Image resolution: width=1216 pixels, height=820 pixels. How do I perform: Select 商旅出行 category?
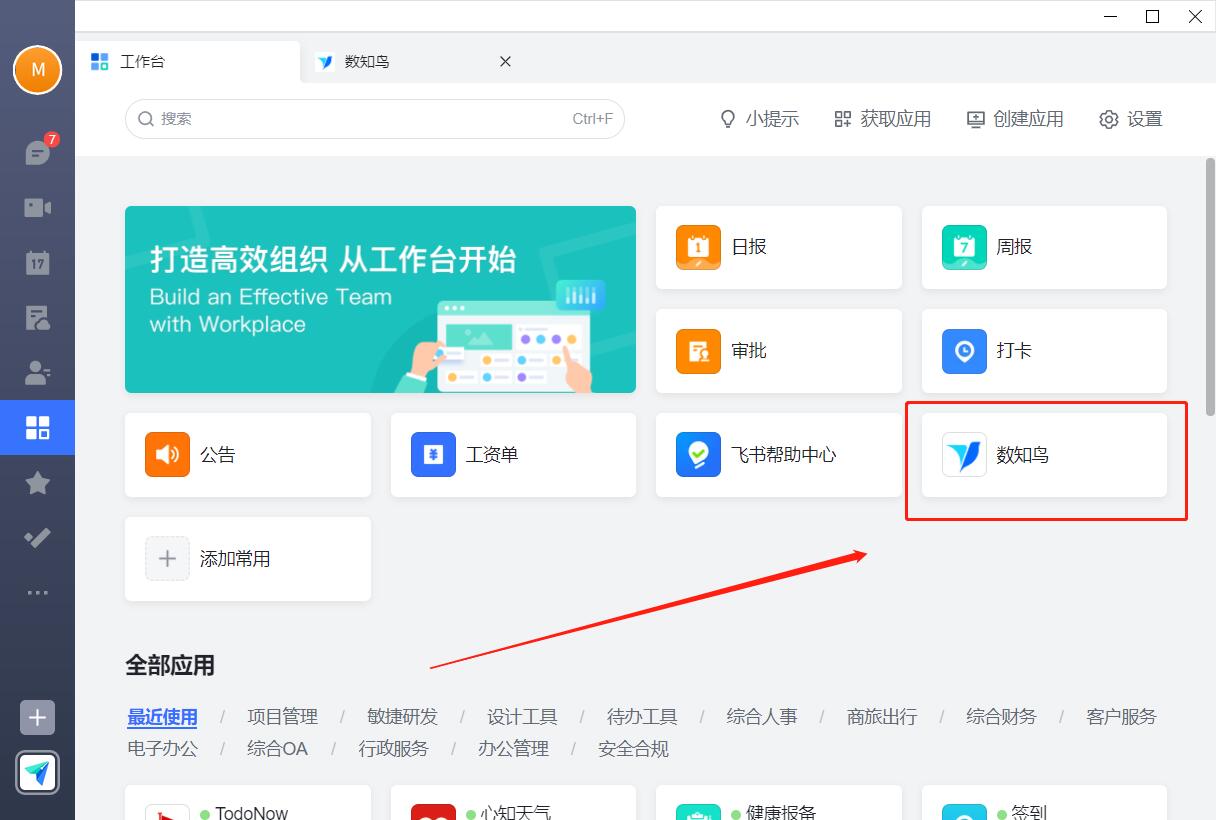click(882, 717)
